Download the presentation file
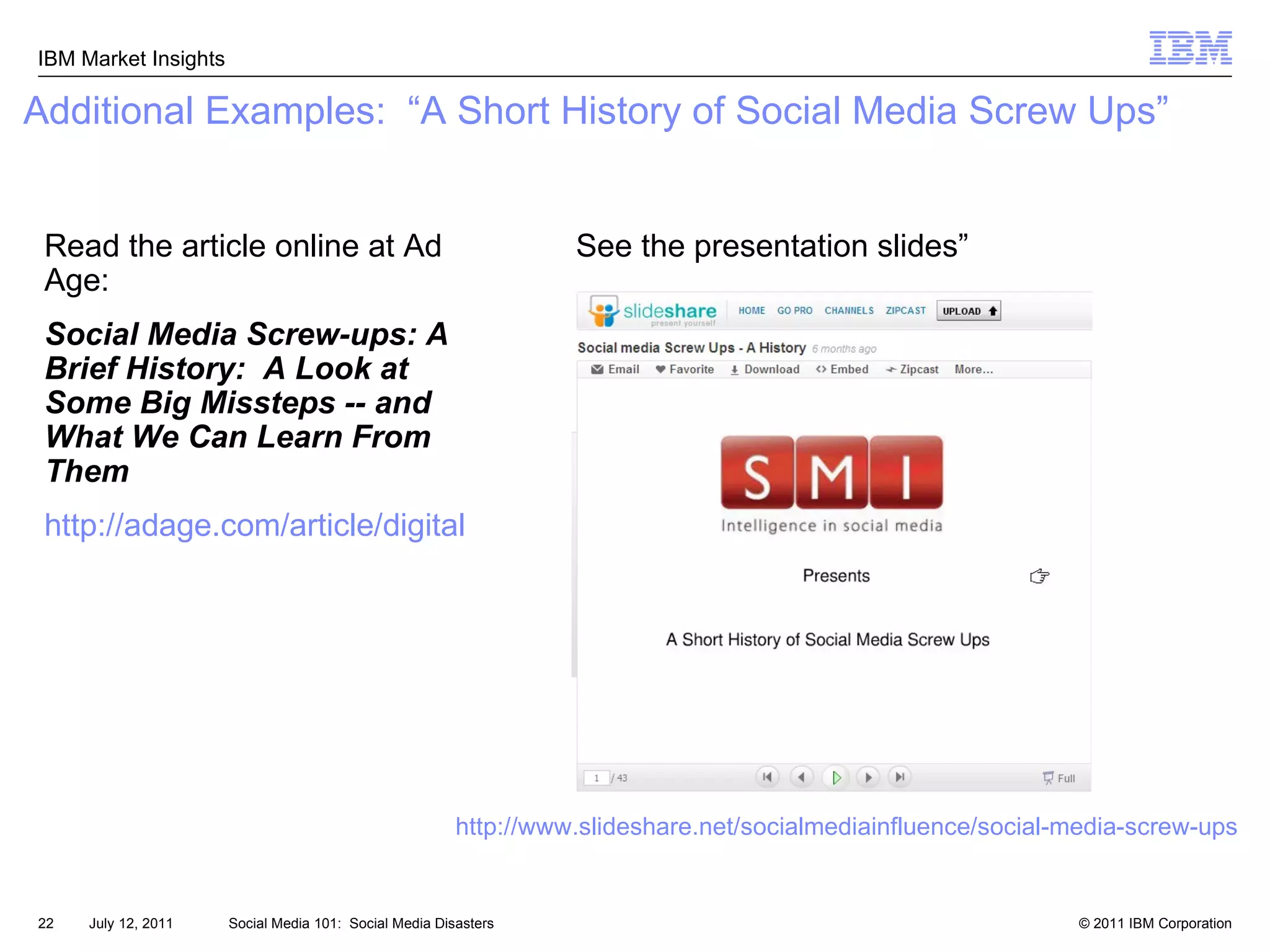 click(x=765, y=369)
